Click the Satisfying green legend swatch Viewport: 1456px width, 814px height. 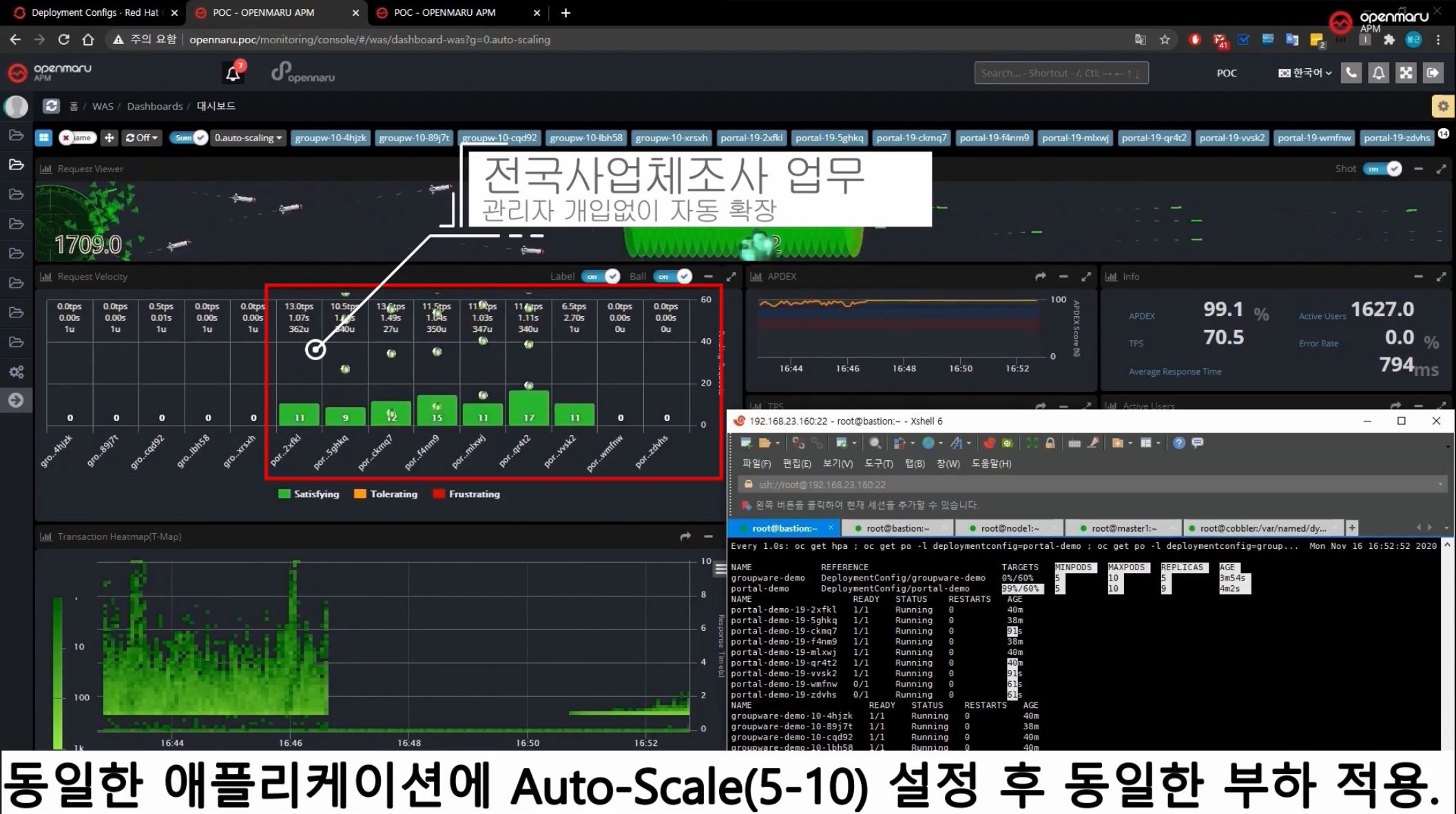[284, 494]
